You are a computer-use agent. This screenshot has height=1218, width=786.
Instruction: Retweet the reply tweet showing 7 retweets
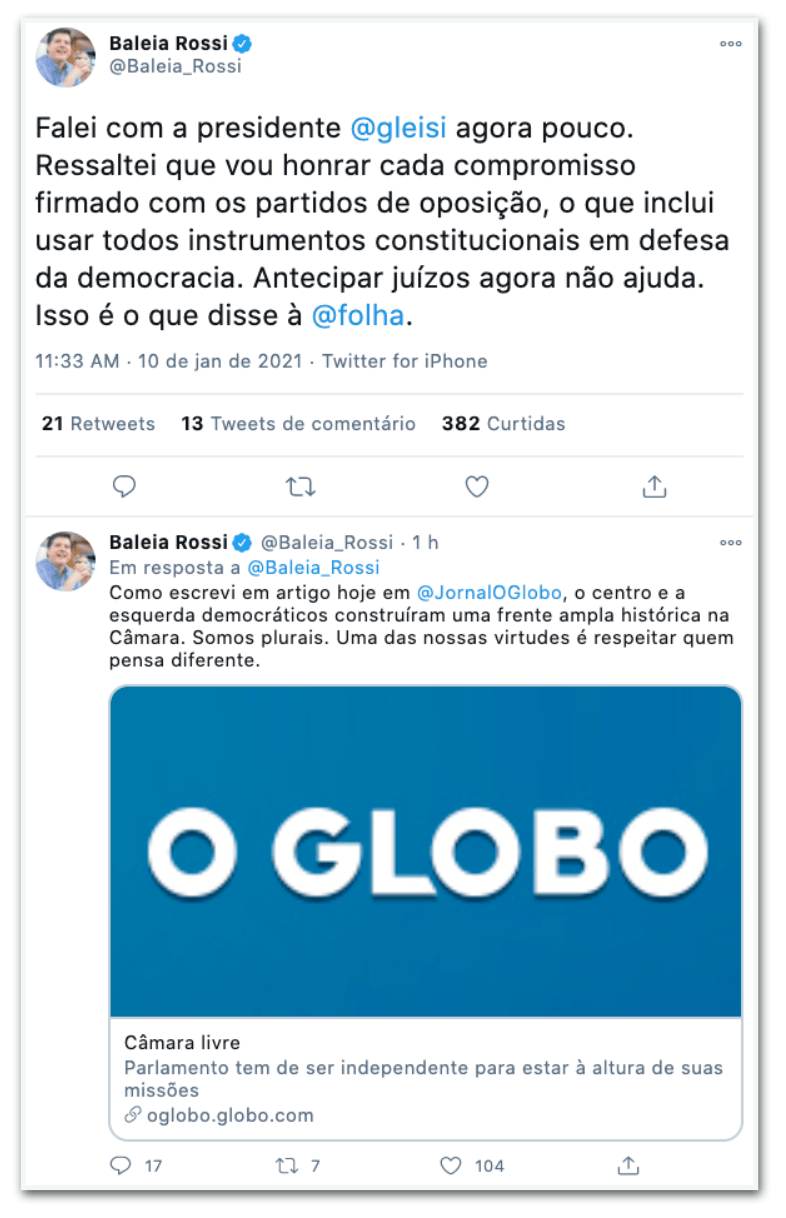pyautogui.click(x=297, y=1166)
